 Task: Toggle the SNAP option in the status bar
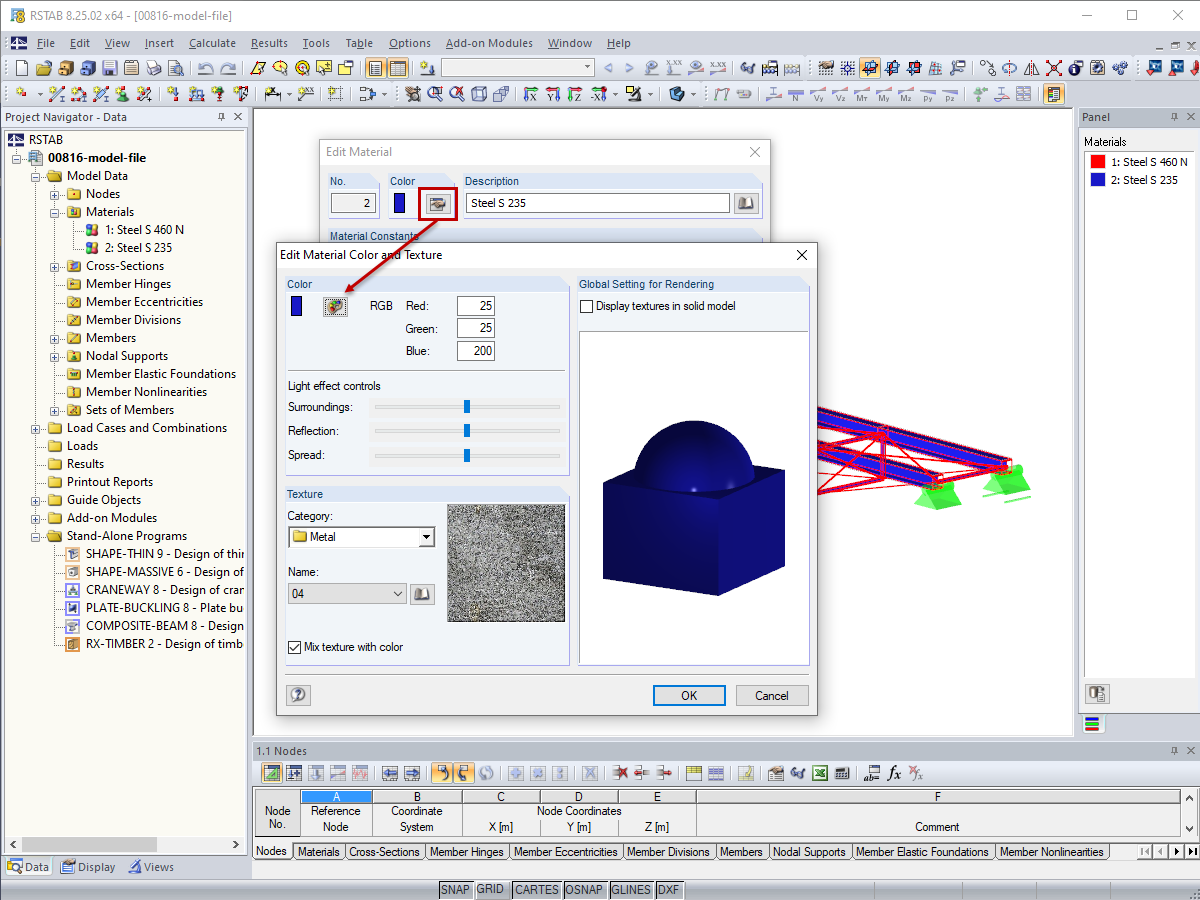(x=455, y=889)
